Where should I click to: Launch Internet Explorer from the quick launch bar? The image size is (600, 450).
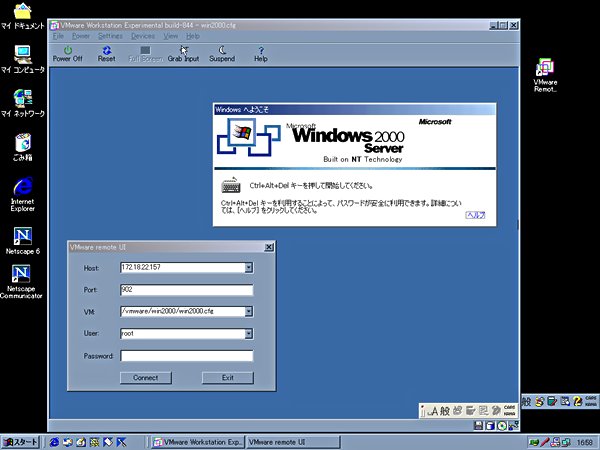click(54, 442)
